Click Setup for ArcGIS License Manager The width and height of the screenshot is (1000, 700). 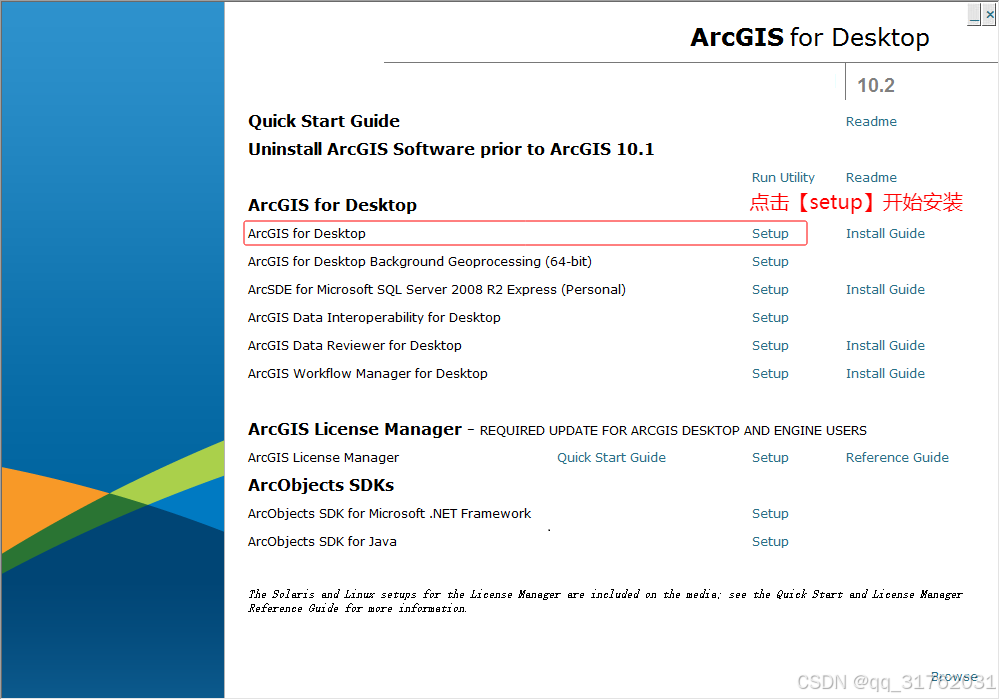point(770,458)
